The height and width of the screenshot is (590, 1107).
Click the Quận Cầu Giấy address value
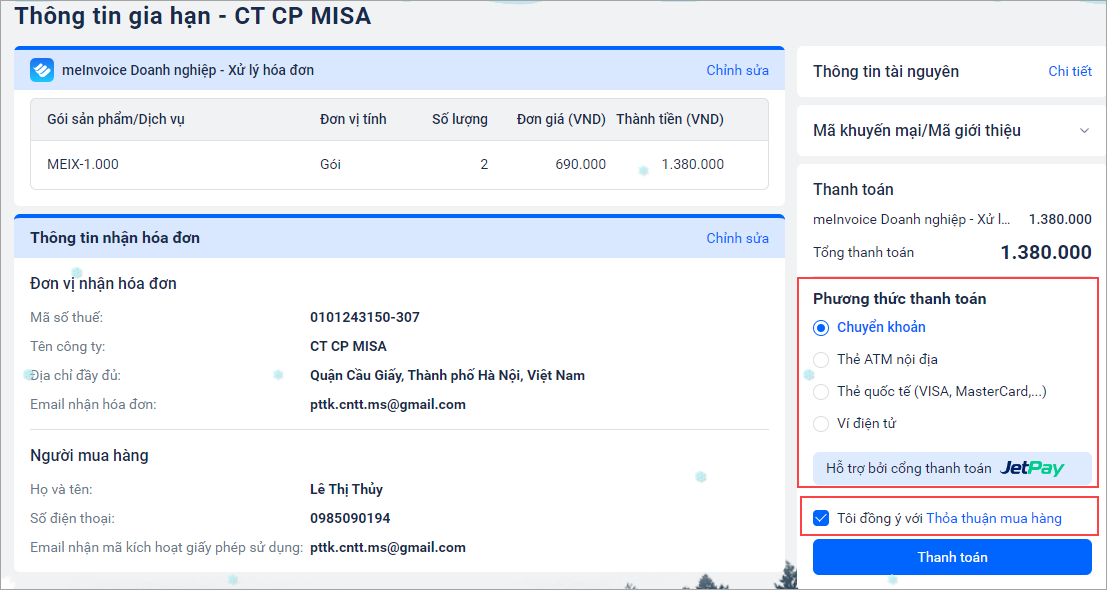point(448,375)
